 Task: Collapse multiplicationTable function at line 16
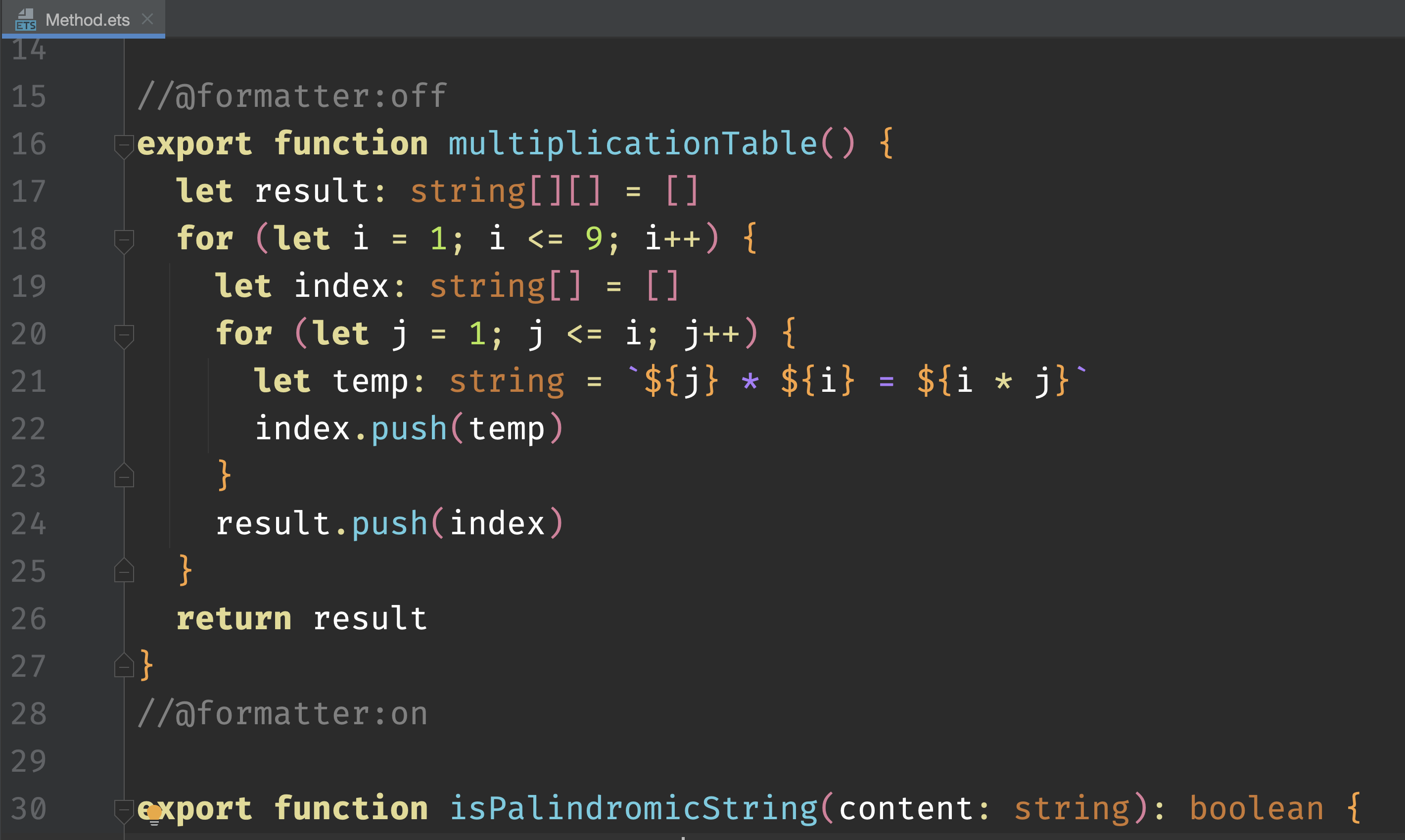click(123, 144)
